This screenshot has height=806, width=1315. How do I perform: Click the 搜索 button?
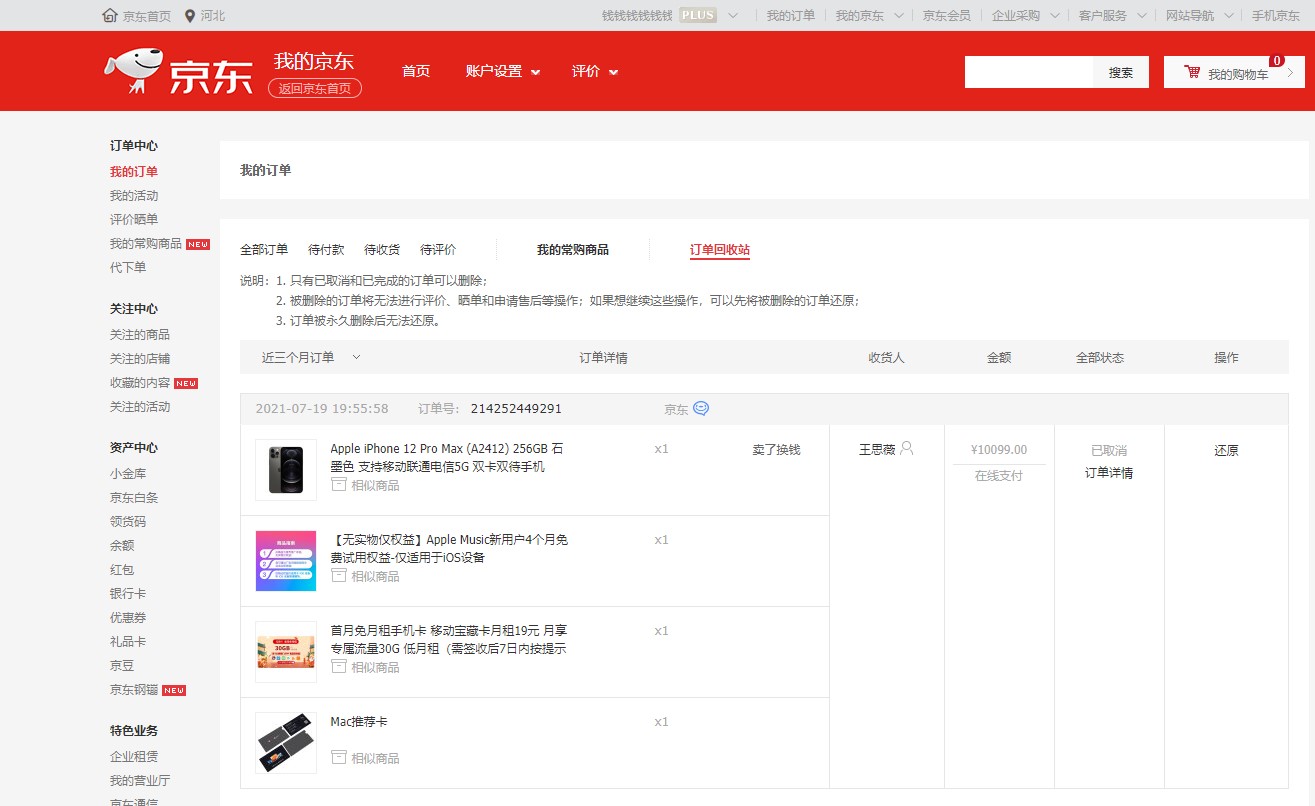pos(1121,72)
